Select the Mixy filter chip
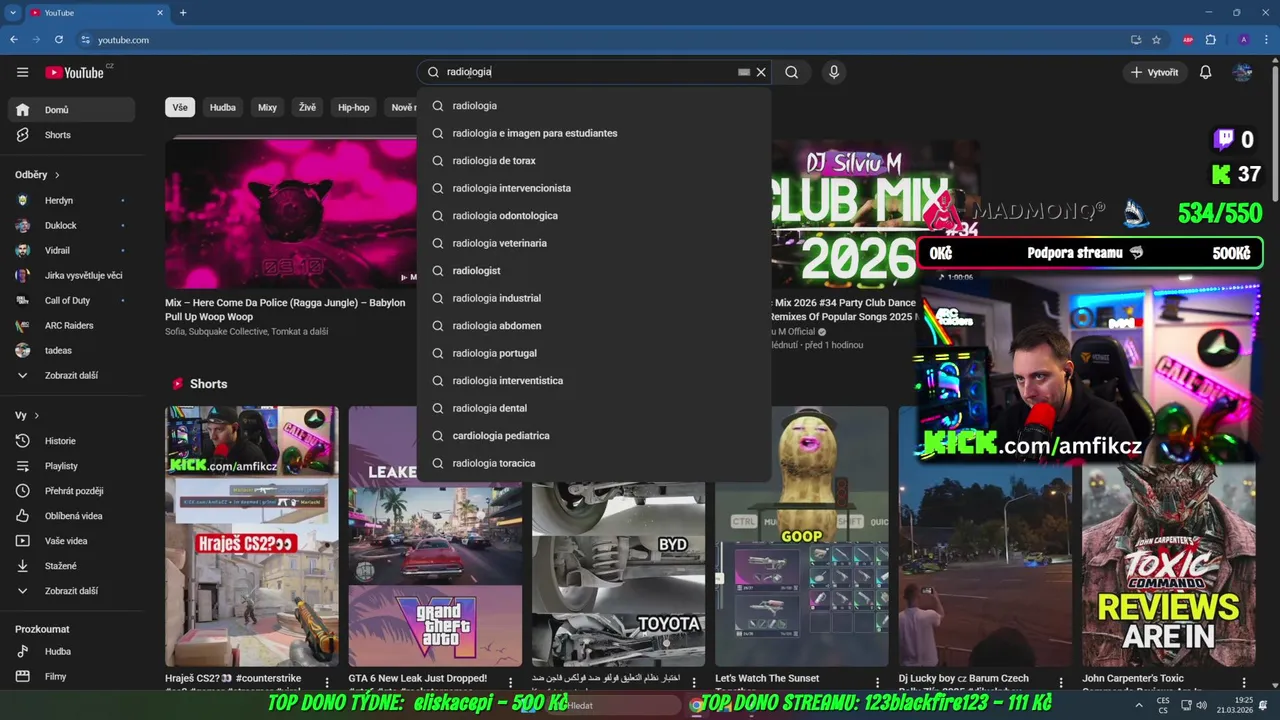Image resolution: width=1280 pixels, height=720 pixels. click(267, 107)
